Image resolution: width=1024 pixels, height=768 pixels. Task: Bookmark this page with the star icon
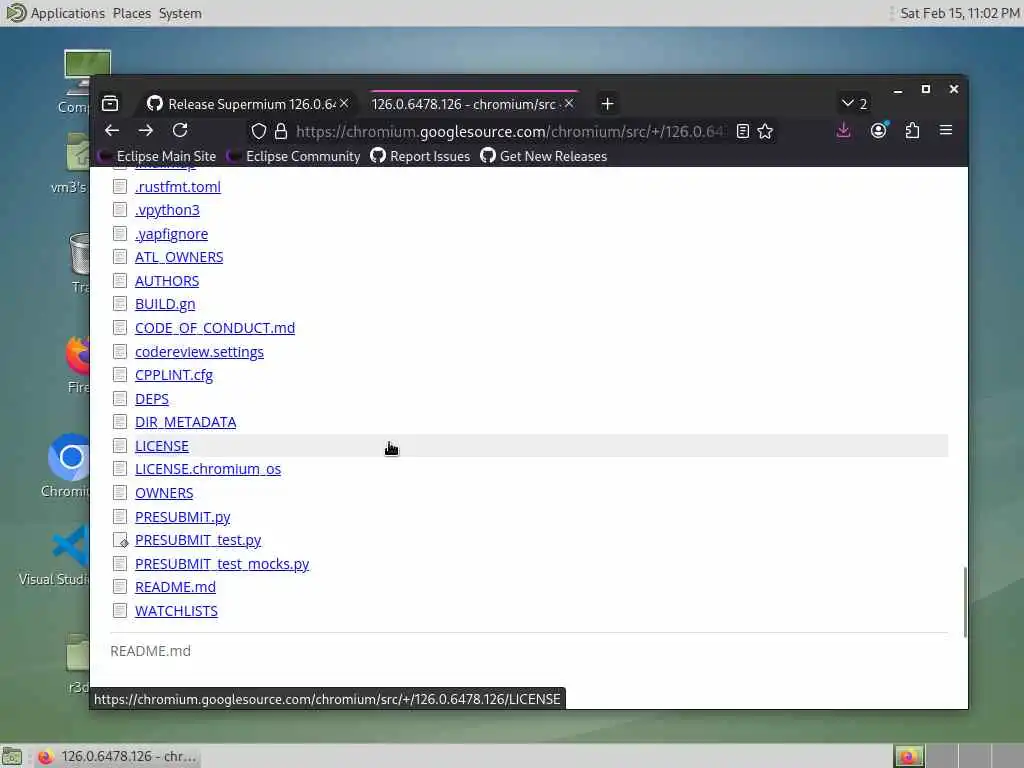click(x=765, y=131)
